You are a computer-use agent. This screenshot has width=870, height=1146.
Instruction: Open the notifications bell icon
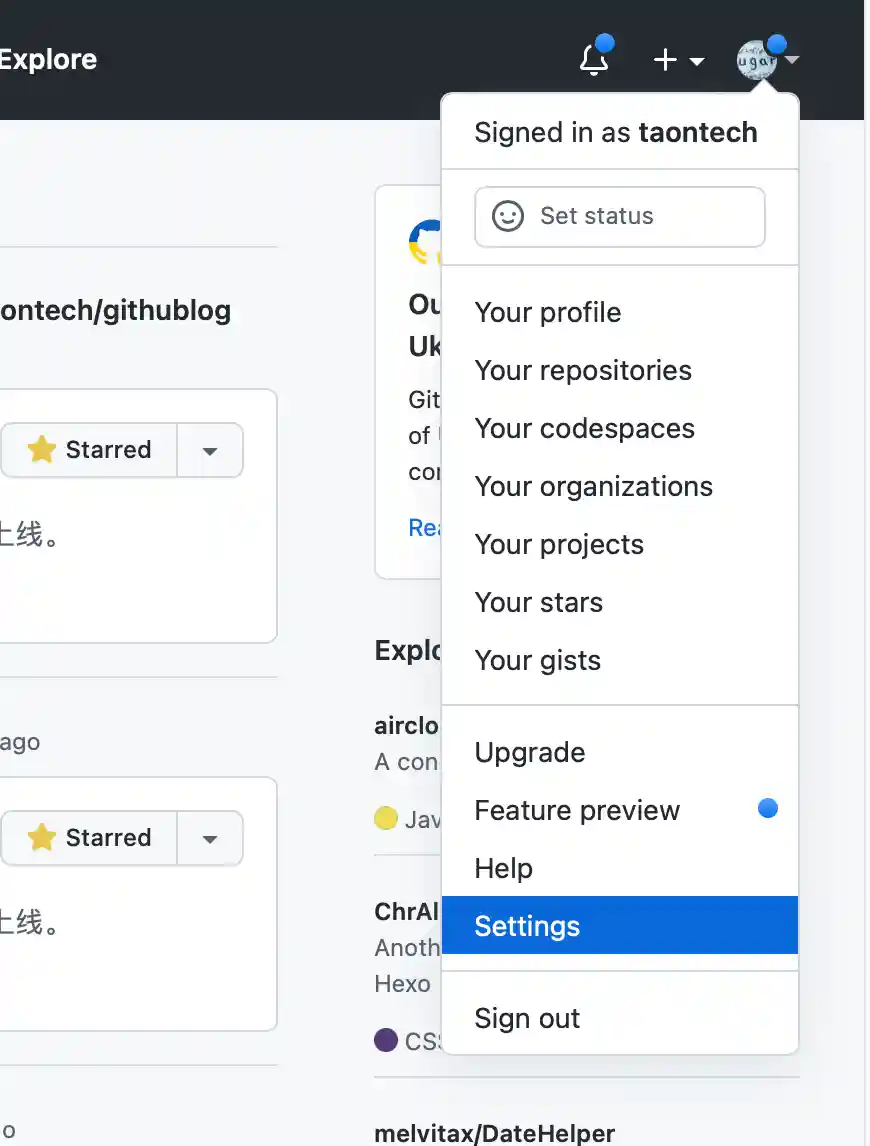(x=594, y=60)
